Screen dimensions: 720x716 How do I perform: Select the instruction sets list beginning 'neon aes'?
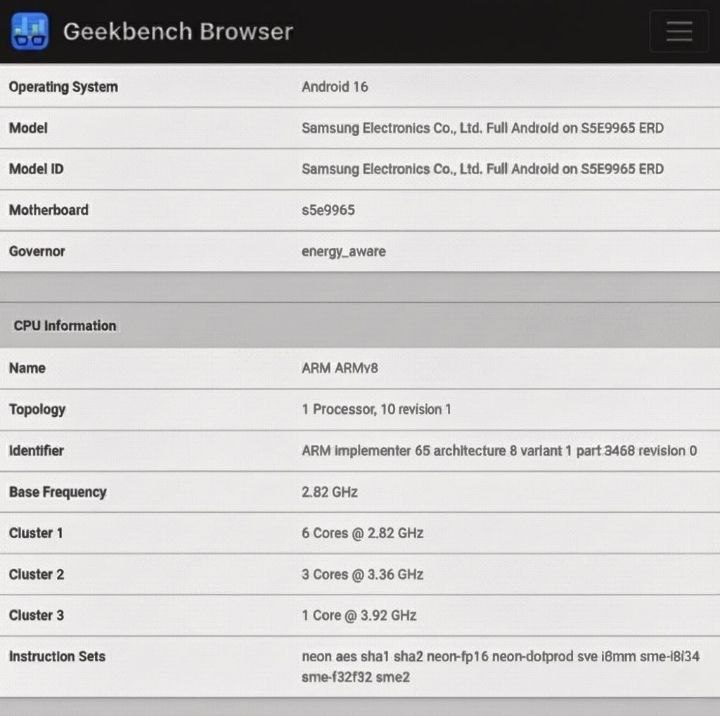tap(501, 666)
